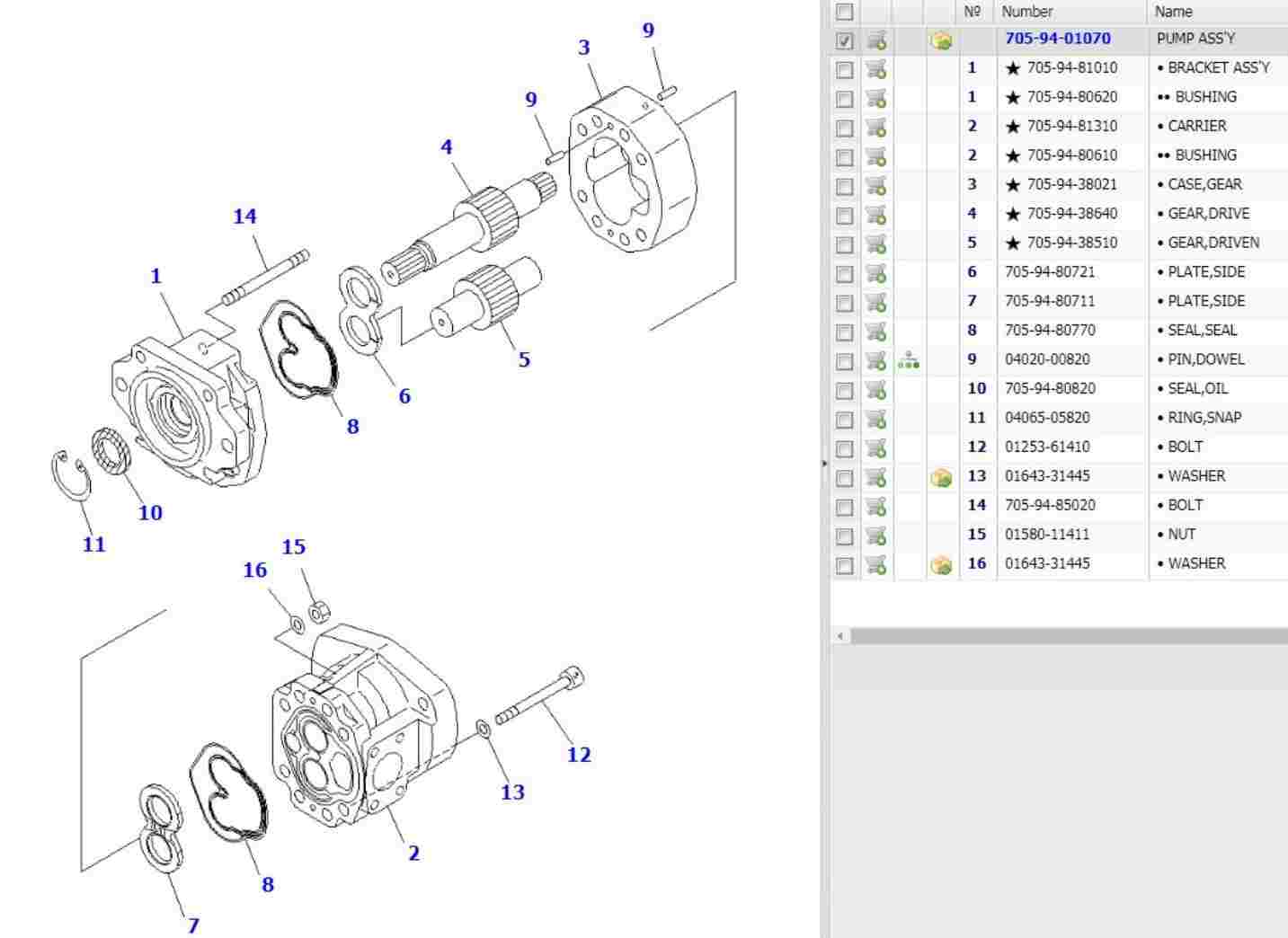Select callout 6 on the side plate

tap(404, 396)
